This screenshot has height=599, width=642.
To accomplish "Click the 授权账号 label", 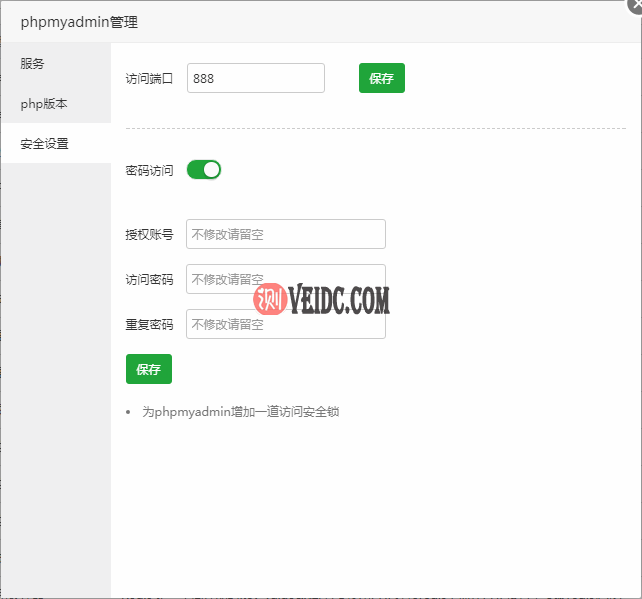I will (149, 235).
